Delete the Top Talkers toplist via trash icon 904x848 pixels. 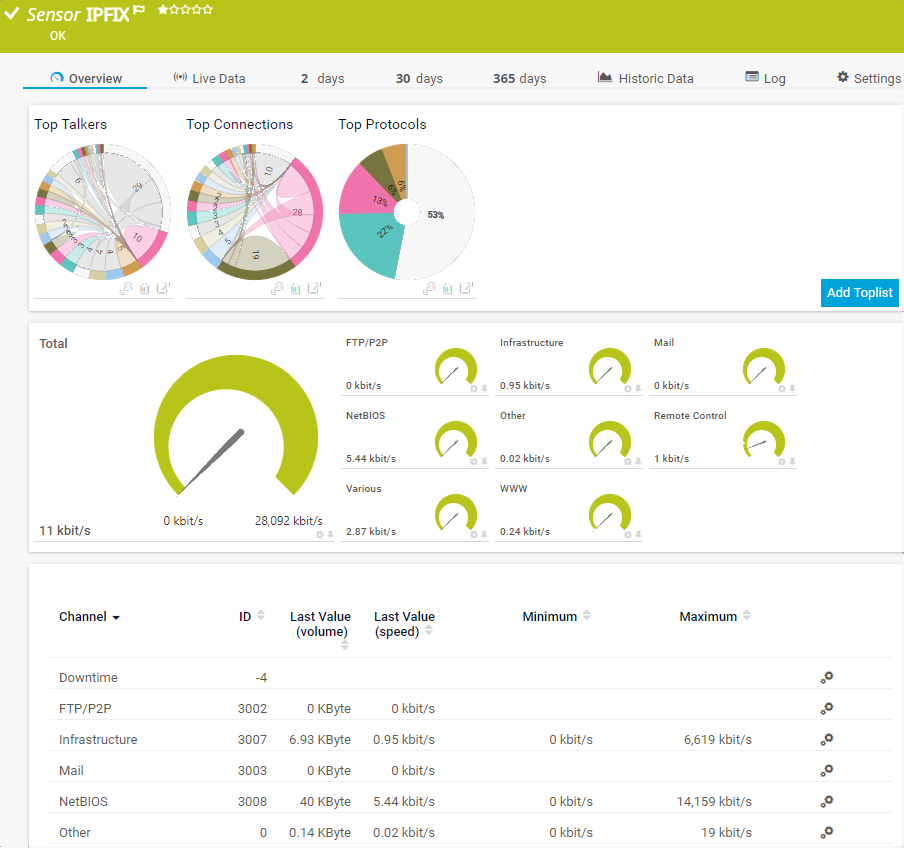(144, 288)
